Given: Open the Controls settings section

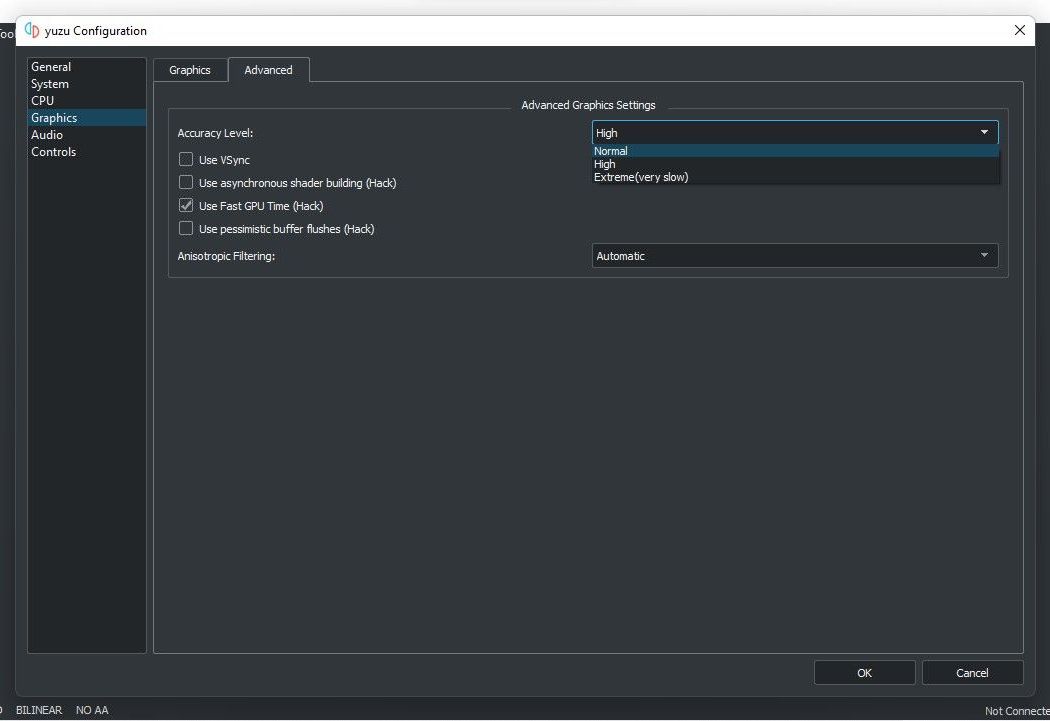Looking at the screenshot, I should coord(53,151).
